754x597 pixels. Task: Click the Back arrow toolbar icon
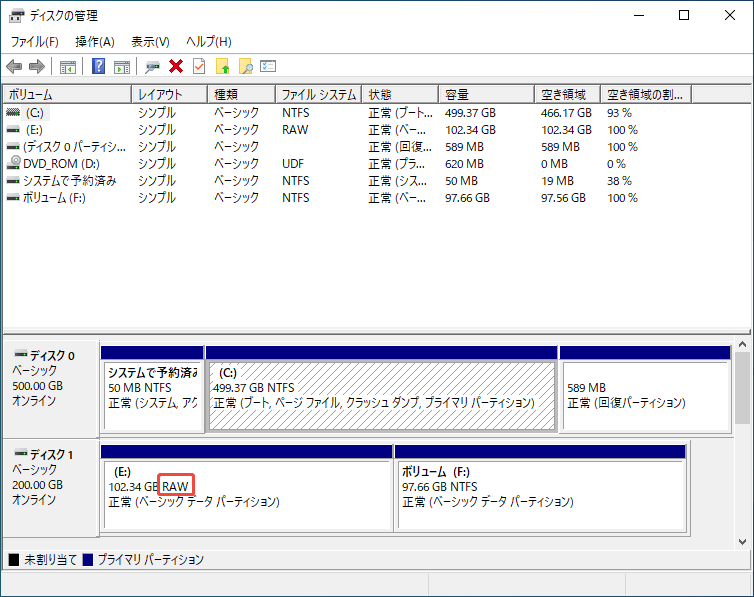(14, 66)
